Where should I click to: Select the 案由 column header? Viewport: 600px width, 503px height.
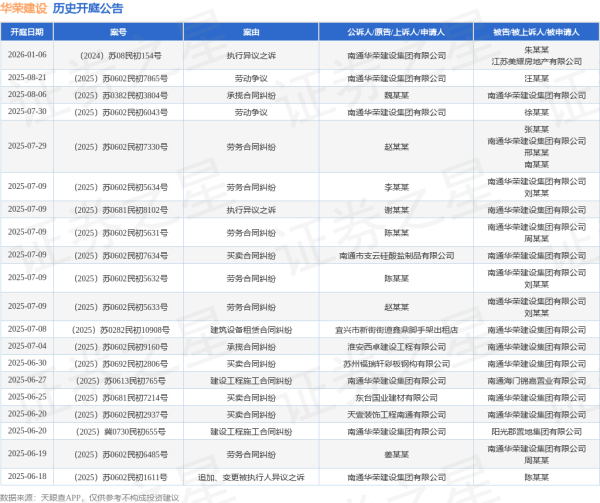tap(251, 32)
